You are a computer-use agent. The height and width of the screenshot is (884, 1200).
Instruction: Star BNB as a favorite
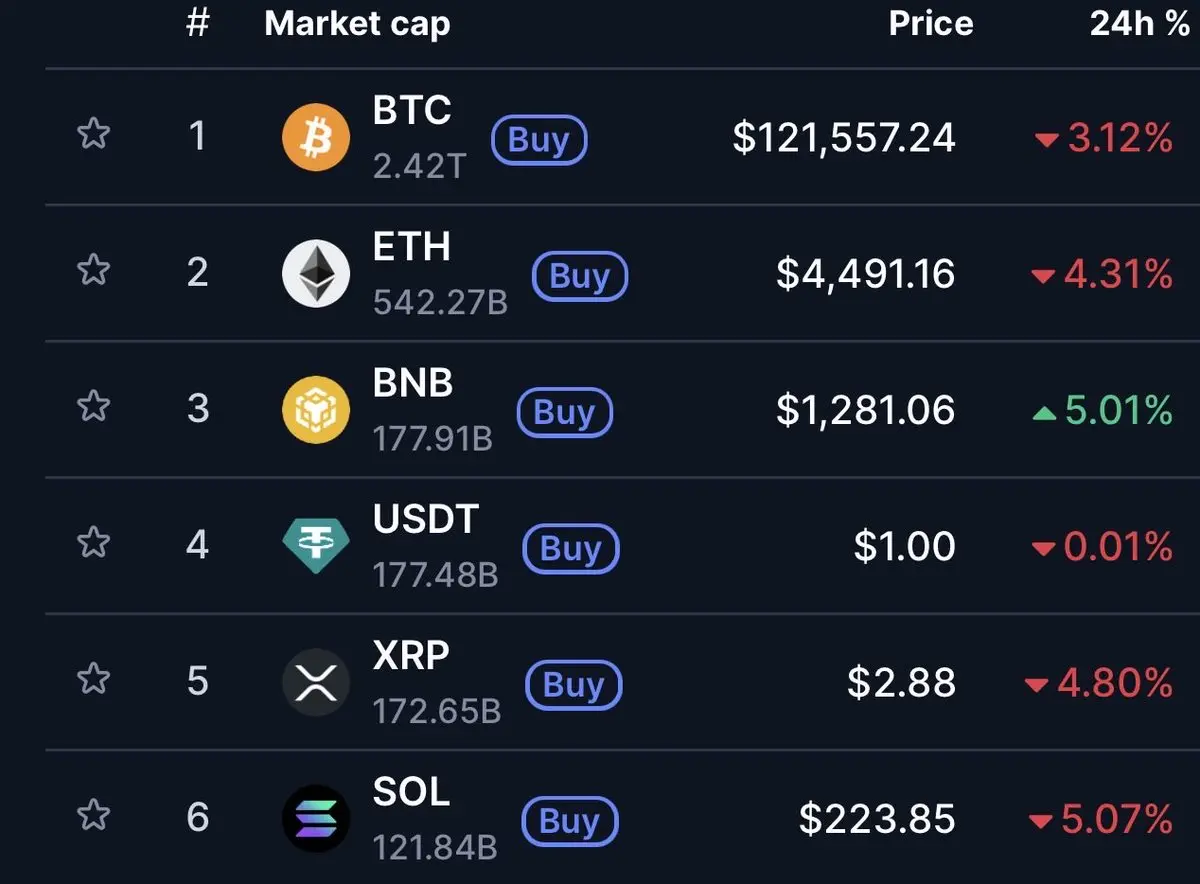tap(93, 406)
